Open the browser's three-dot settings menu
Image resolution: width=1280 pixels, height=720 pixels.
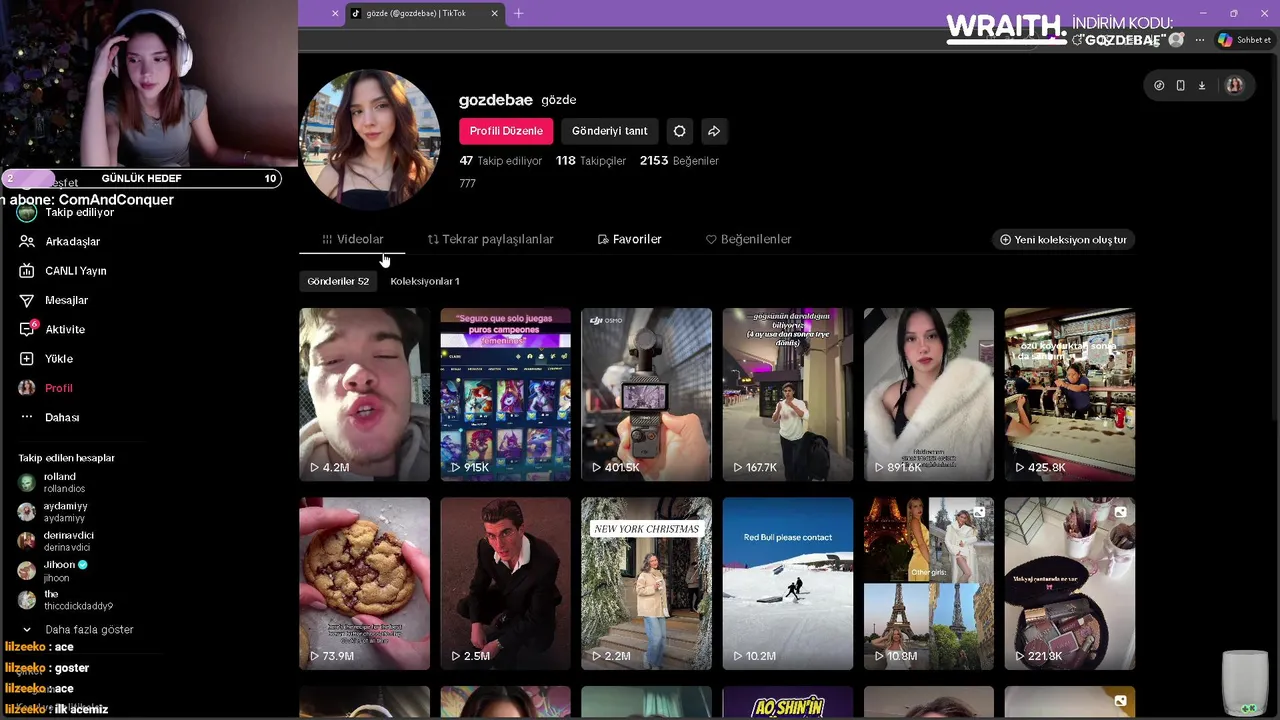[1199, 40]
